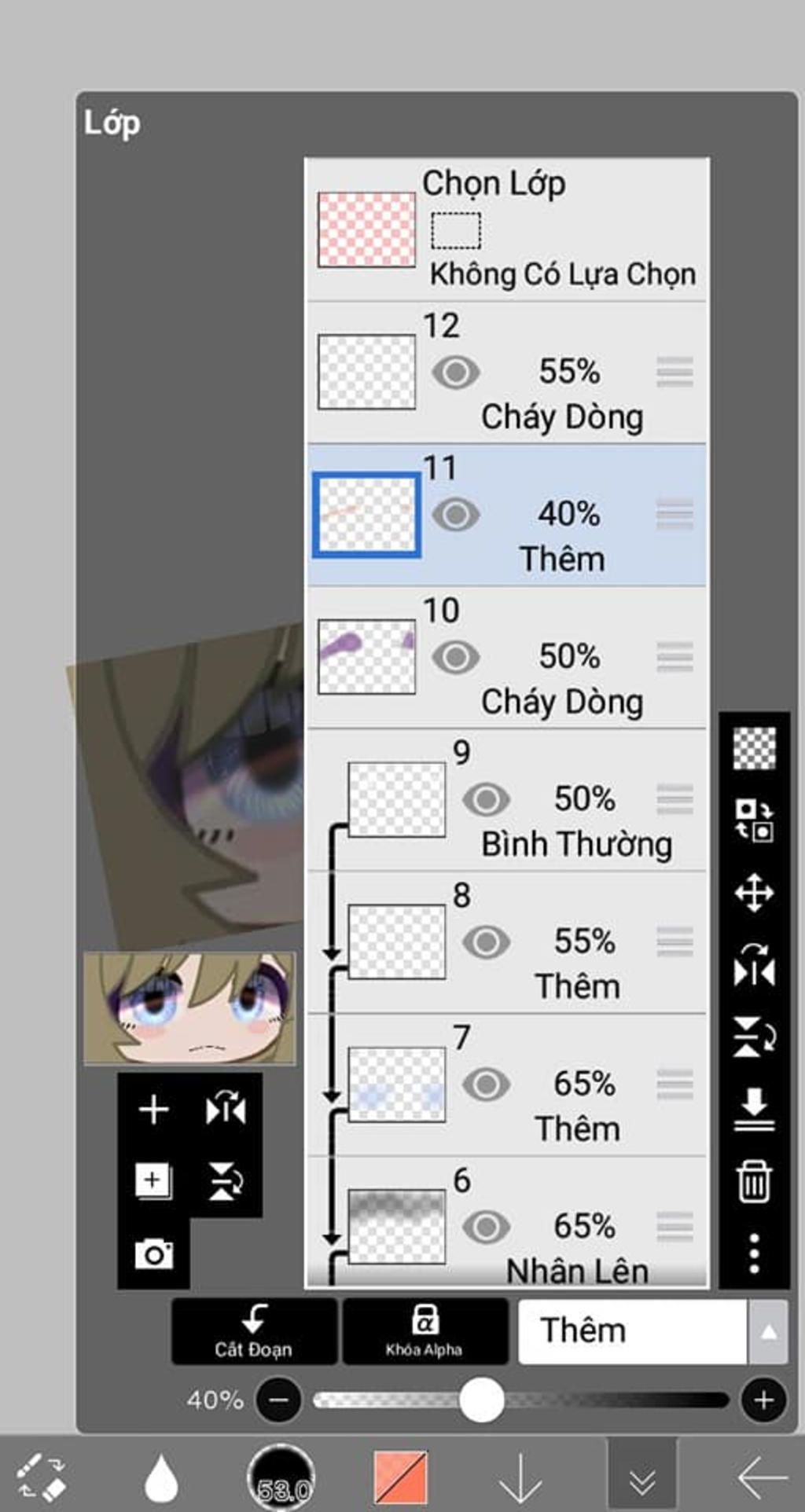The height and width of the screenshot is (1512, 805).
Task: Collapse panel with double chevron down button
Action: (642, 1477)
